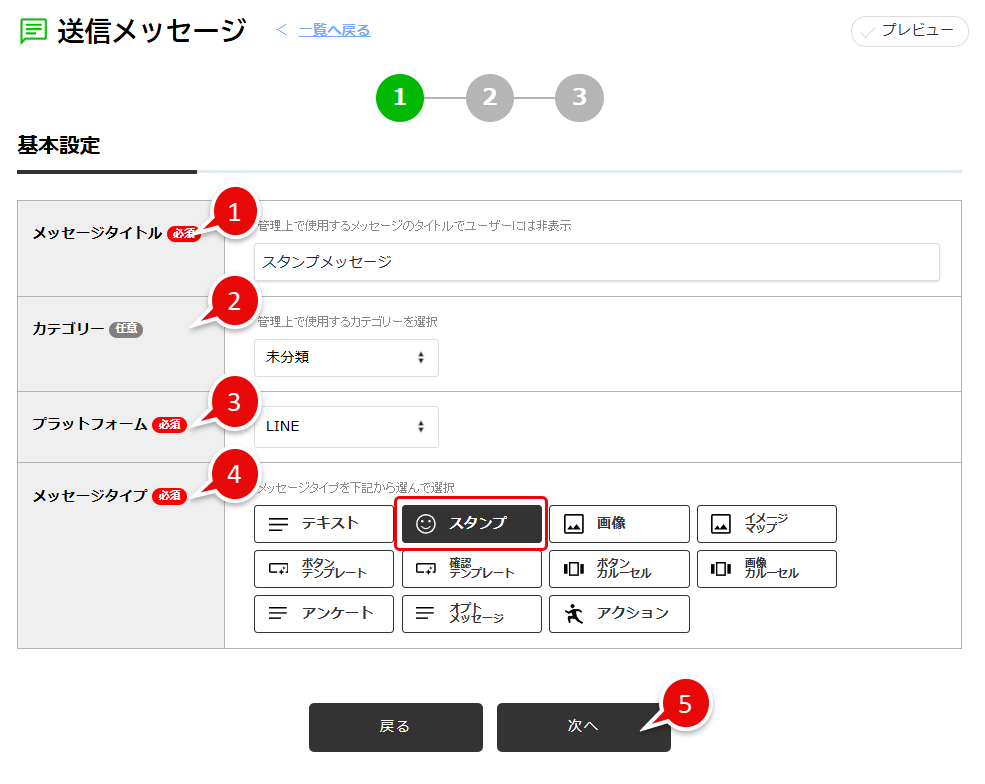Open the カテゴリー dropdown showing 未分類
Screen dimensions: 985x784
click(x=346, y=357)
